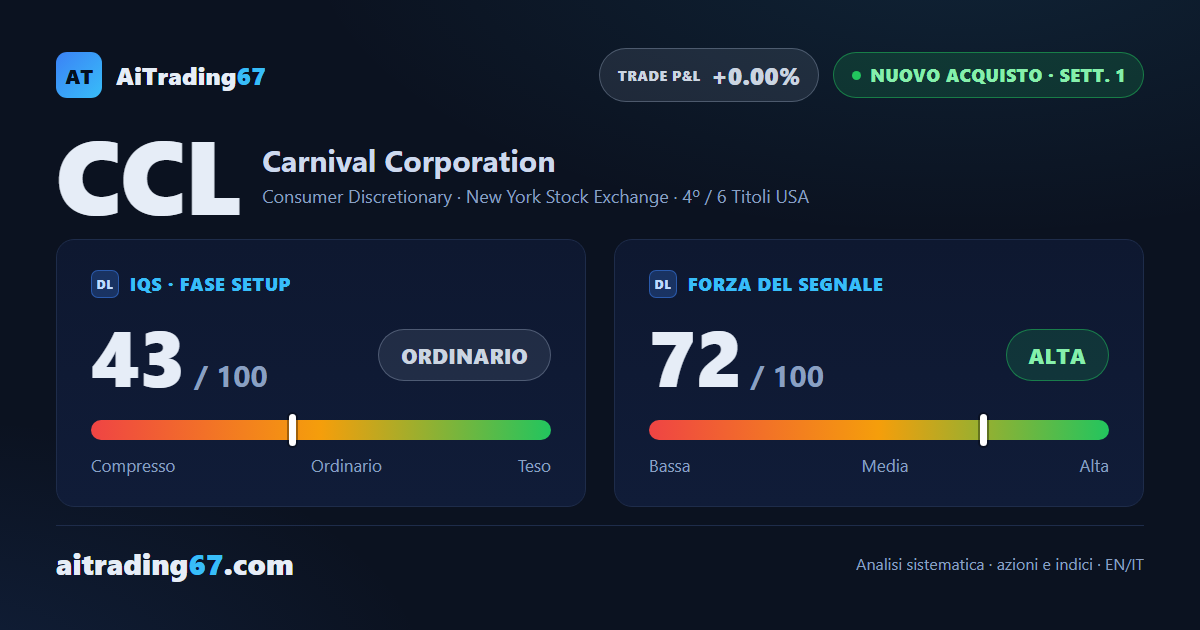Click the DL icon beside IQS Fase Setup

105,284
